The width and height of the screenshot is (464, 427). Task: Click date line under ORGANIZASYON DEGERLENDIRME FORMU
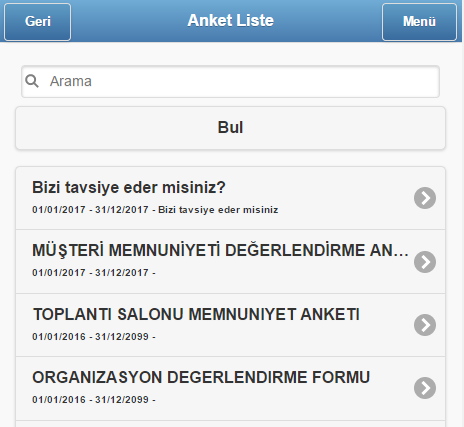94,400
